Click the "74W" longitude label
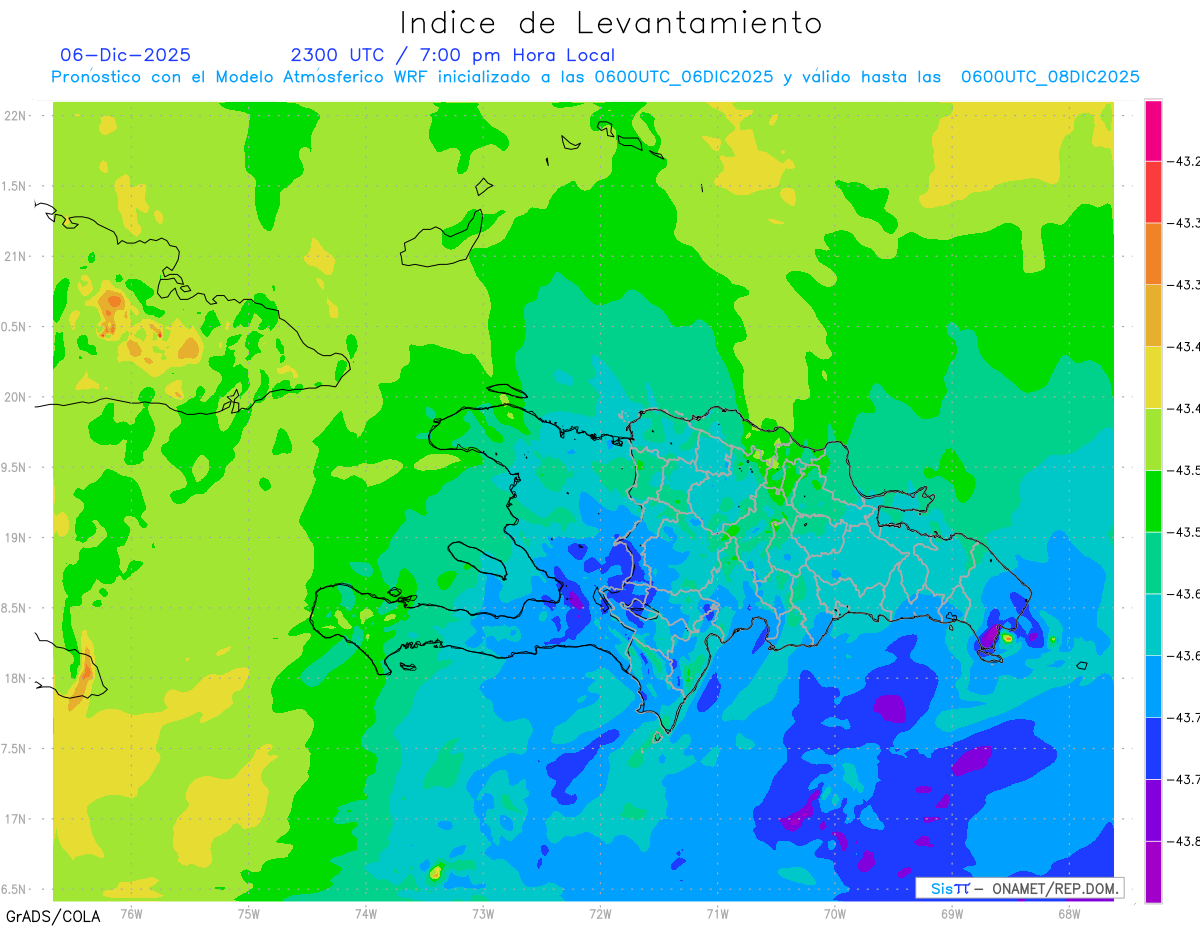The height and width of the screenshot is (927, 1200). (x=365, y=914)
